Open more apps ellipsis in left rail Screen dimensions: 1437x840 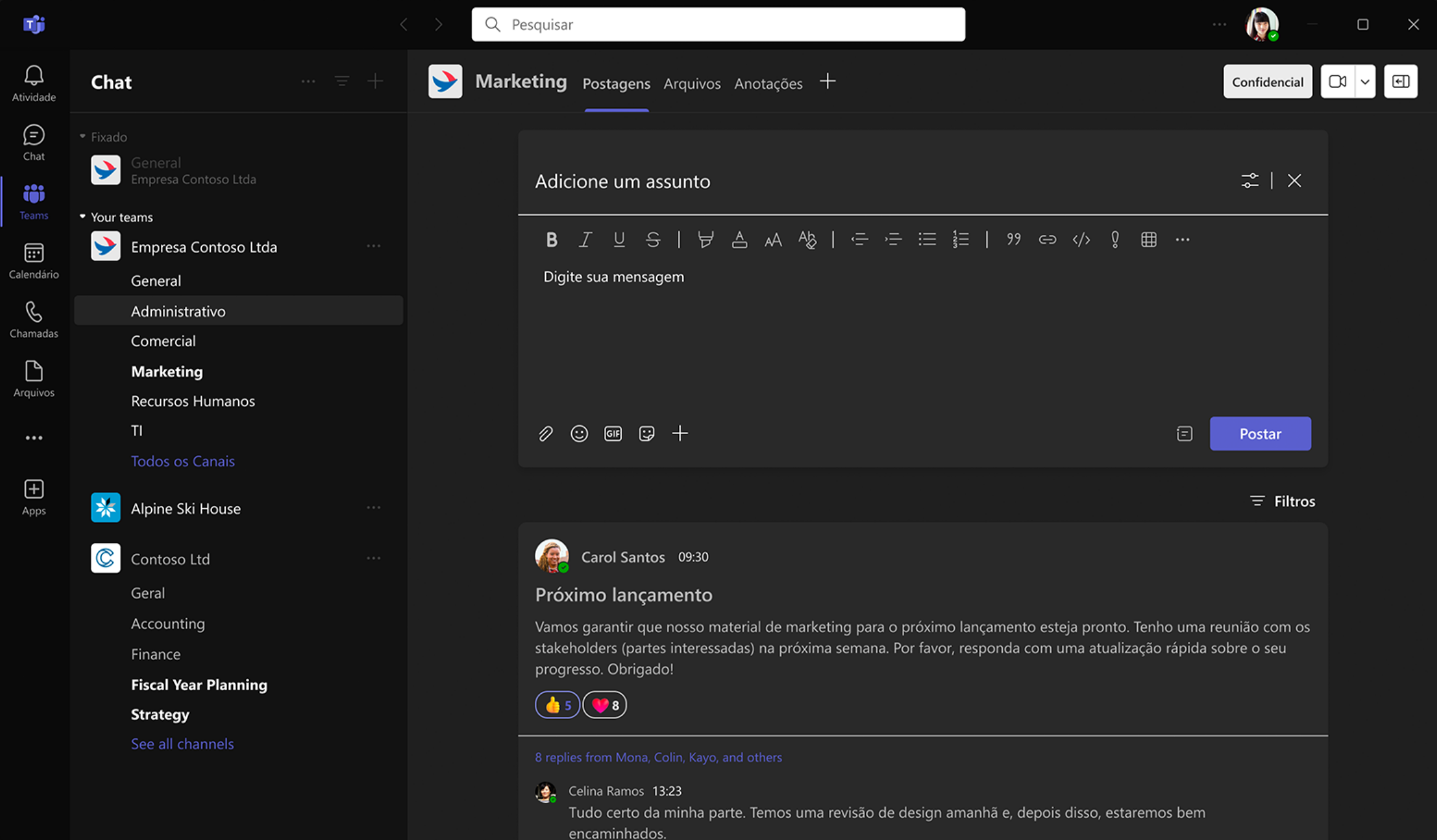point(34,438)
